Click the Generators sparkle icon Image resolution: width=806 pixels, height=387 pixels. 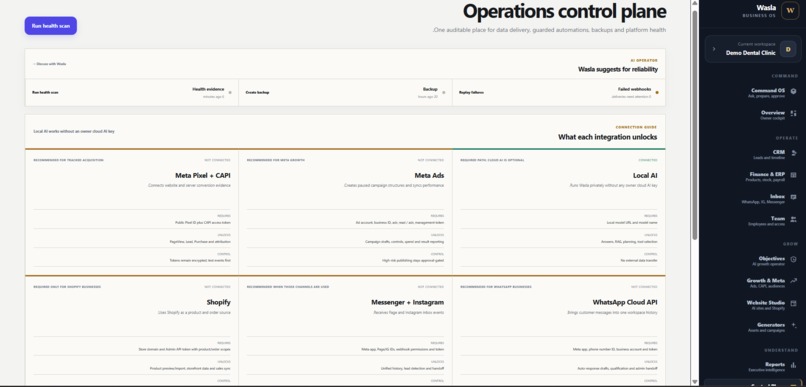(x=794, y=325)
